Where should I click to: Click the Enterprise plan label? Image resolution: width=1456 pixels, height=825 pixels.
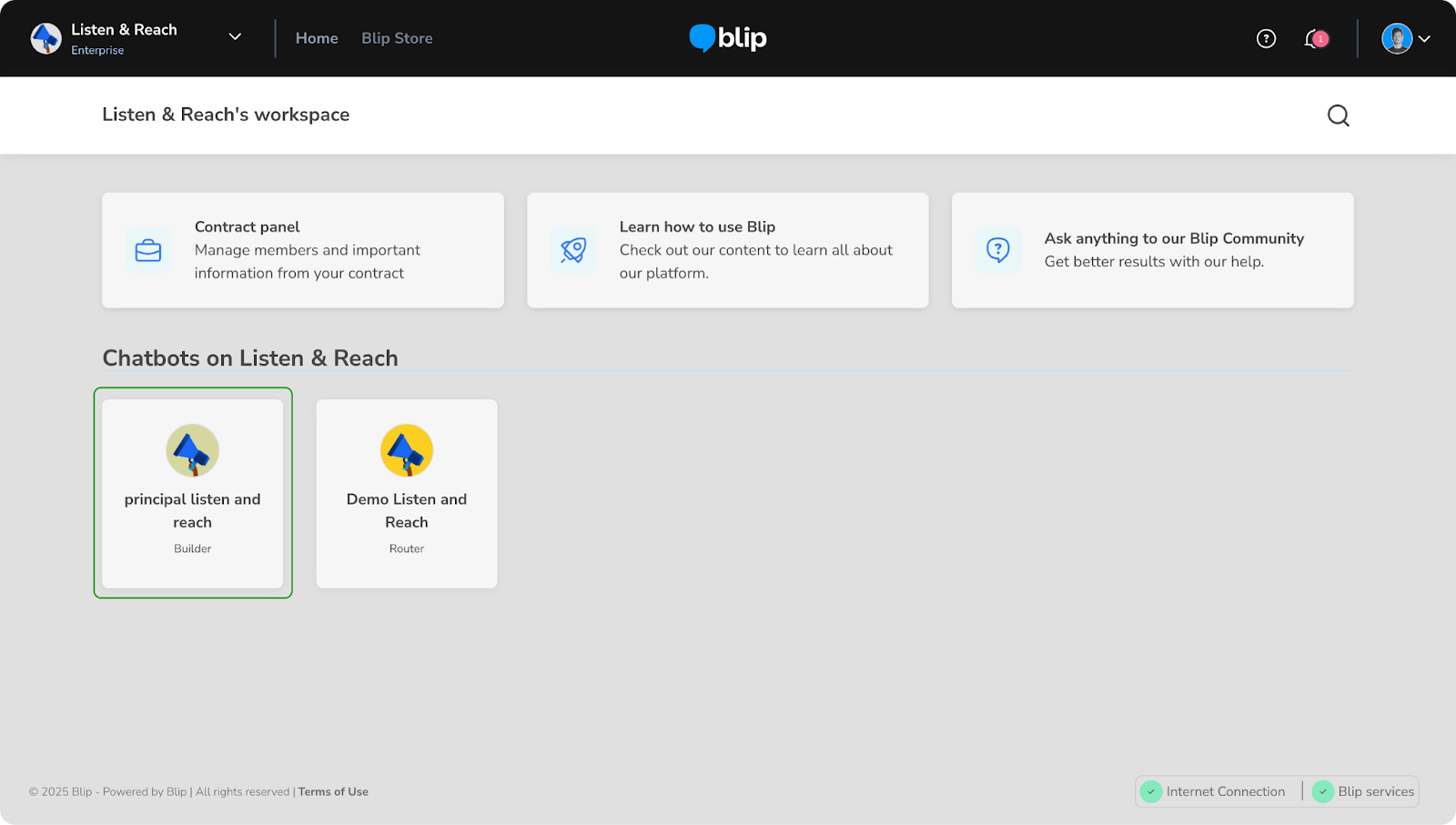click(x=97, y=51)
